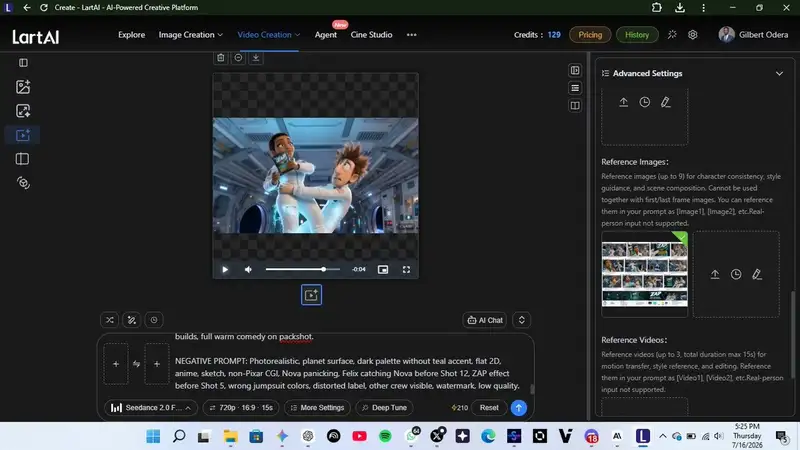Draw/edit icon in second reference slot
The width and height of the screenshot is (800, 450).
(757, 274)
